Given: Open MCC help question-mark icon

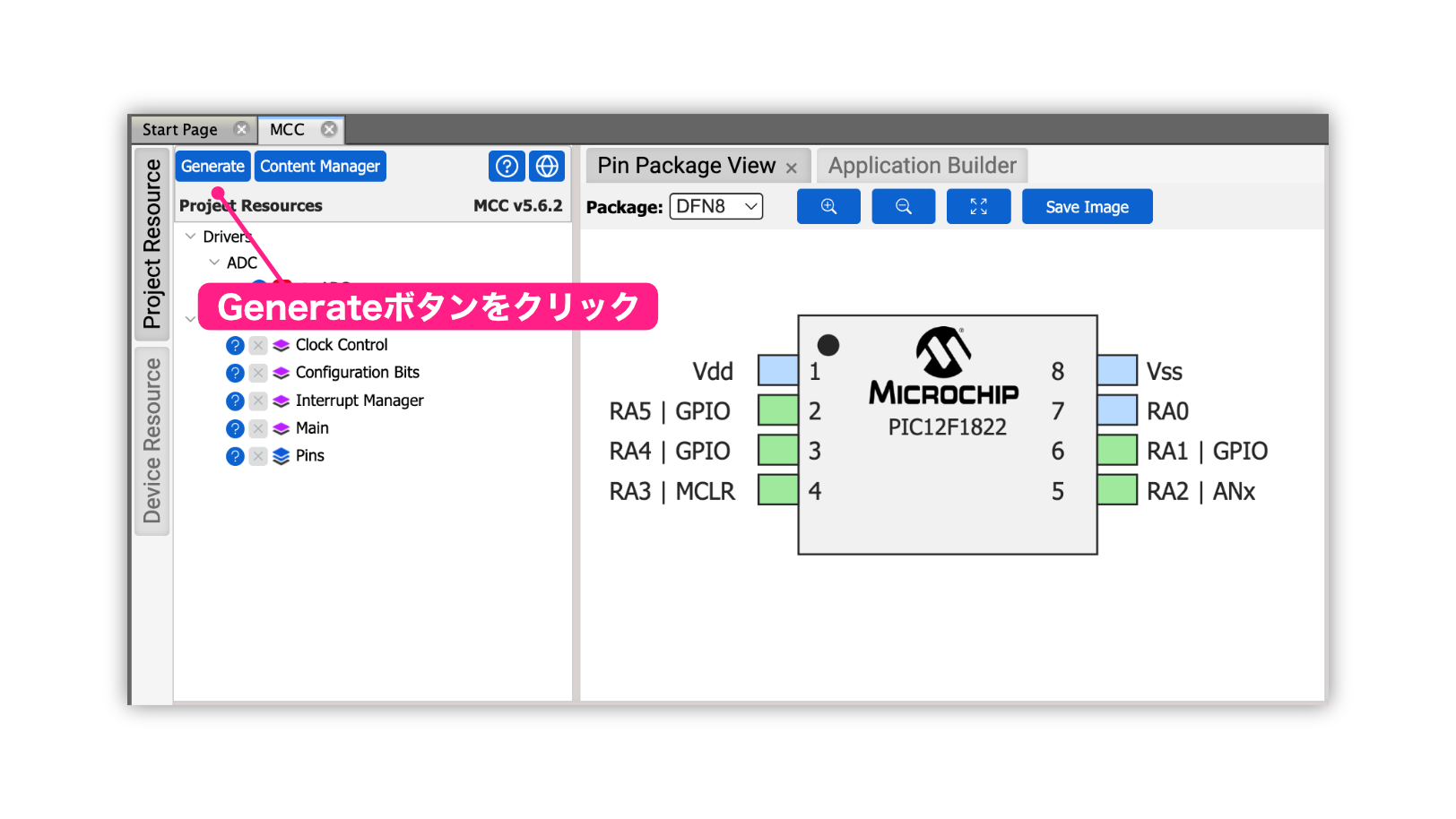Looking at the screenshot, I should click(x=507, y=167).
